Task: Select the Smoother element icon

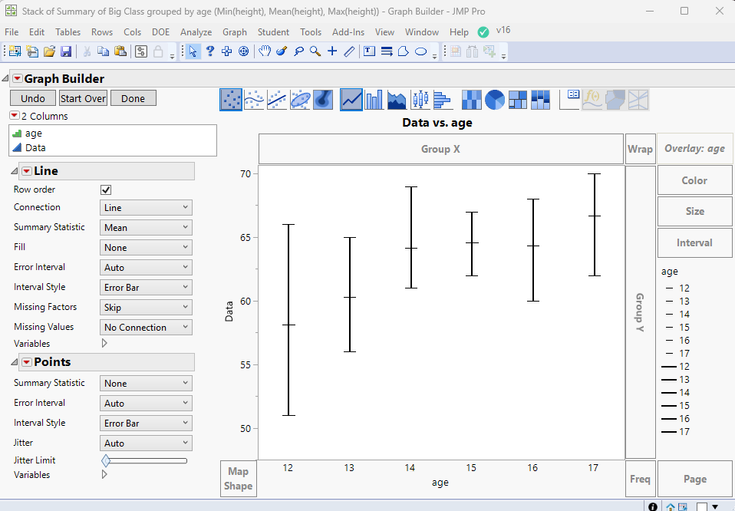Action: tap(254, 99)
